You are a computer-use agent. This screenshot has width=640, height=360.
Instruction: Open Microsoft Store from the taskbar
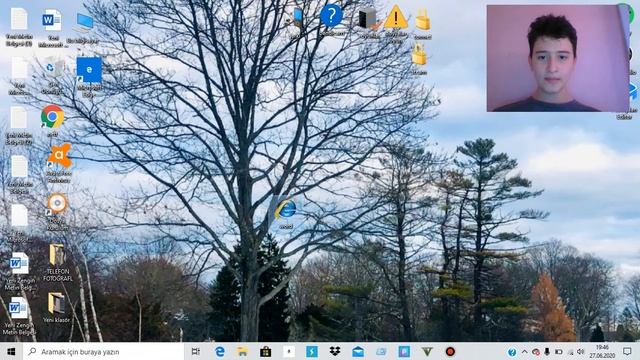click(x=265, y=351)
